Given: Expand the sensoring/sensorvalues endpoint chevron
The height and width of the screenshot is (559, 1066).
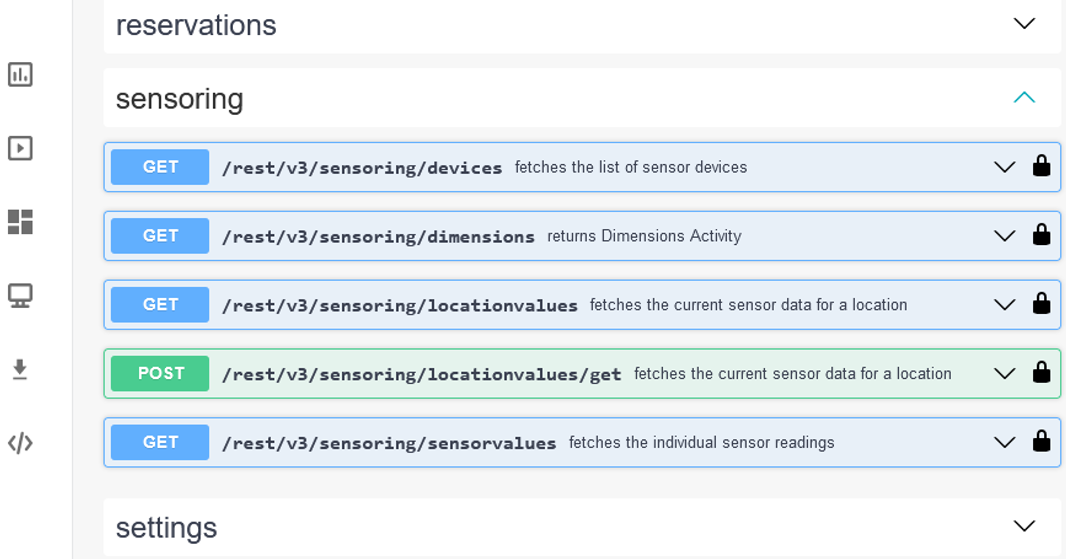Looking at the screenshot, I should (1004, 443).
